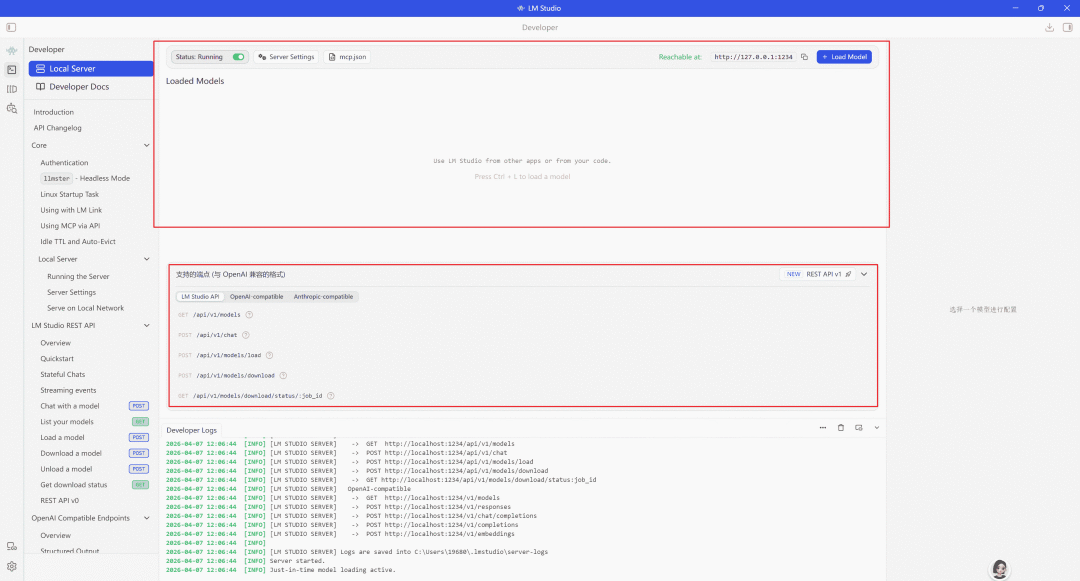The height and width of the screenshot is (581, 1080).
Task: Open My Models library icon in left rail
Action: [12, 89]
